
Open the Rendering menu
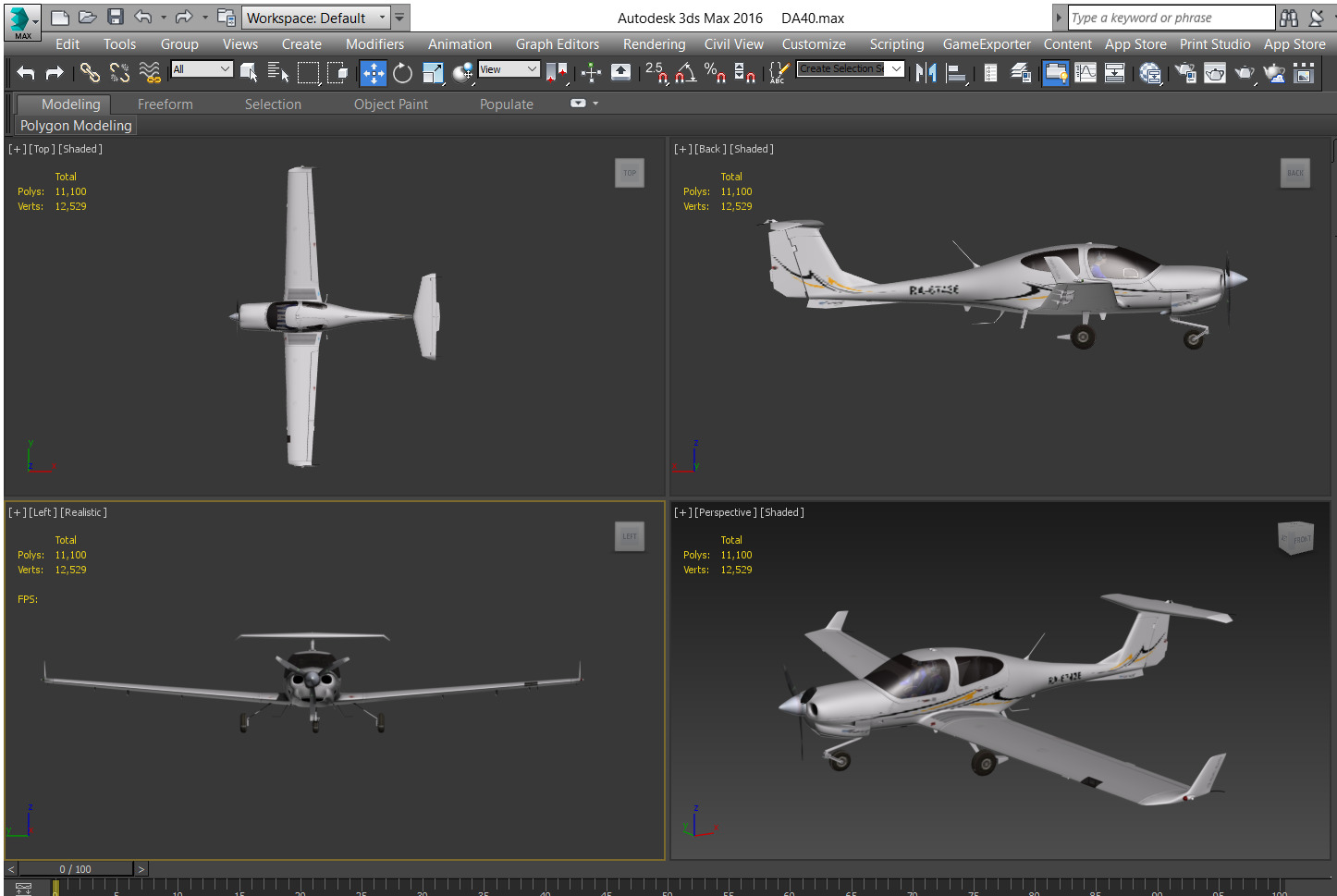654,44
